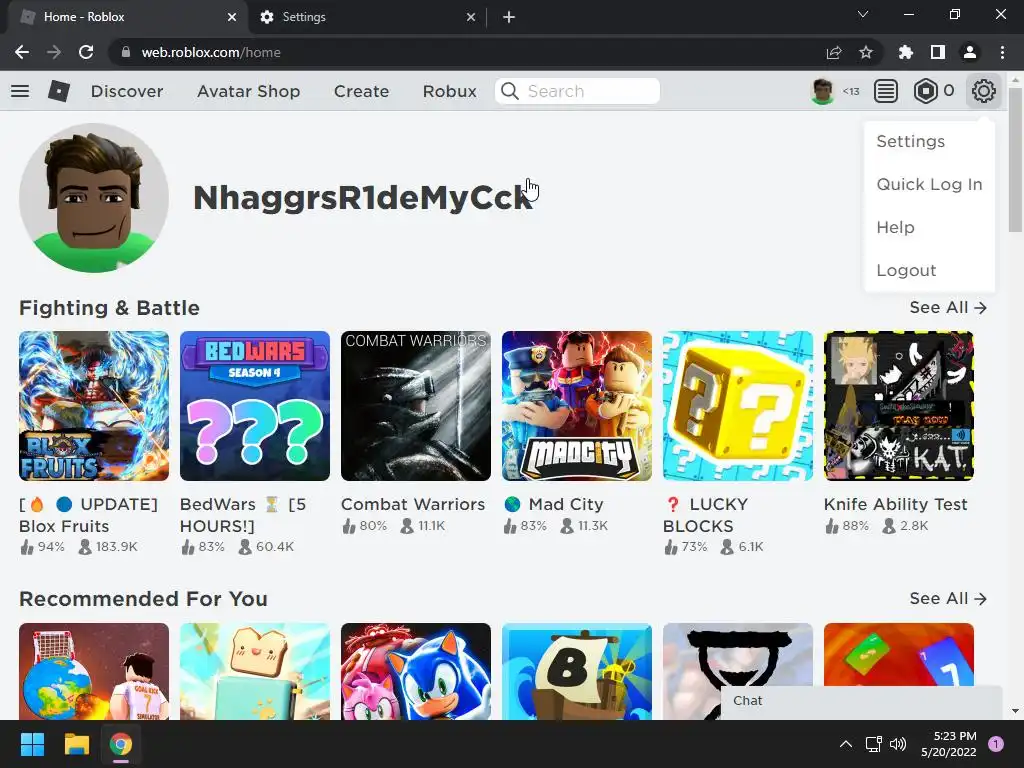Open the Chrome extensions puzzle icon
Viewport: 1024px width, 768px height.
tap(906, 52)
